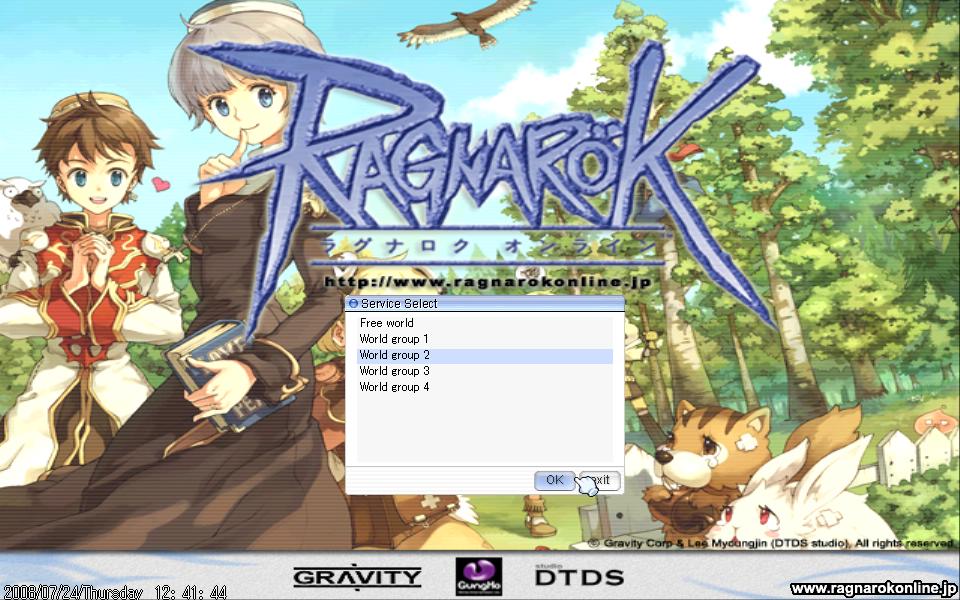Image resolution: width=960 pixels, height=600 pixels.
Task: Click the studio DTDS logo
Action: (579, 575)
